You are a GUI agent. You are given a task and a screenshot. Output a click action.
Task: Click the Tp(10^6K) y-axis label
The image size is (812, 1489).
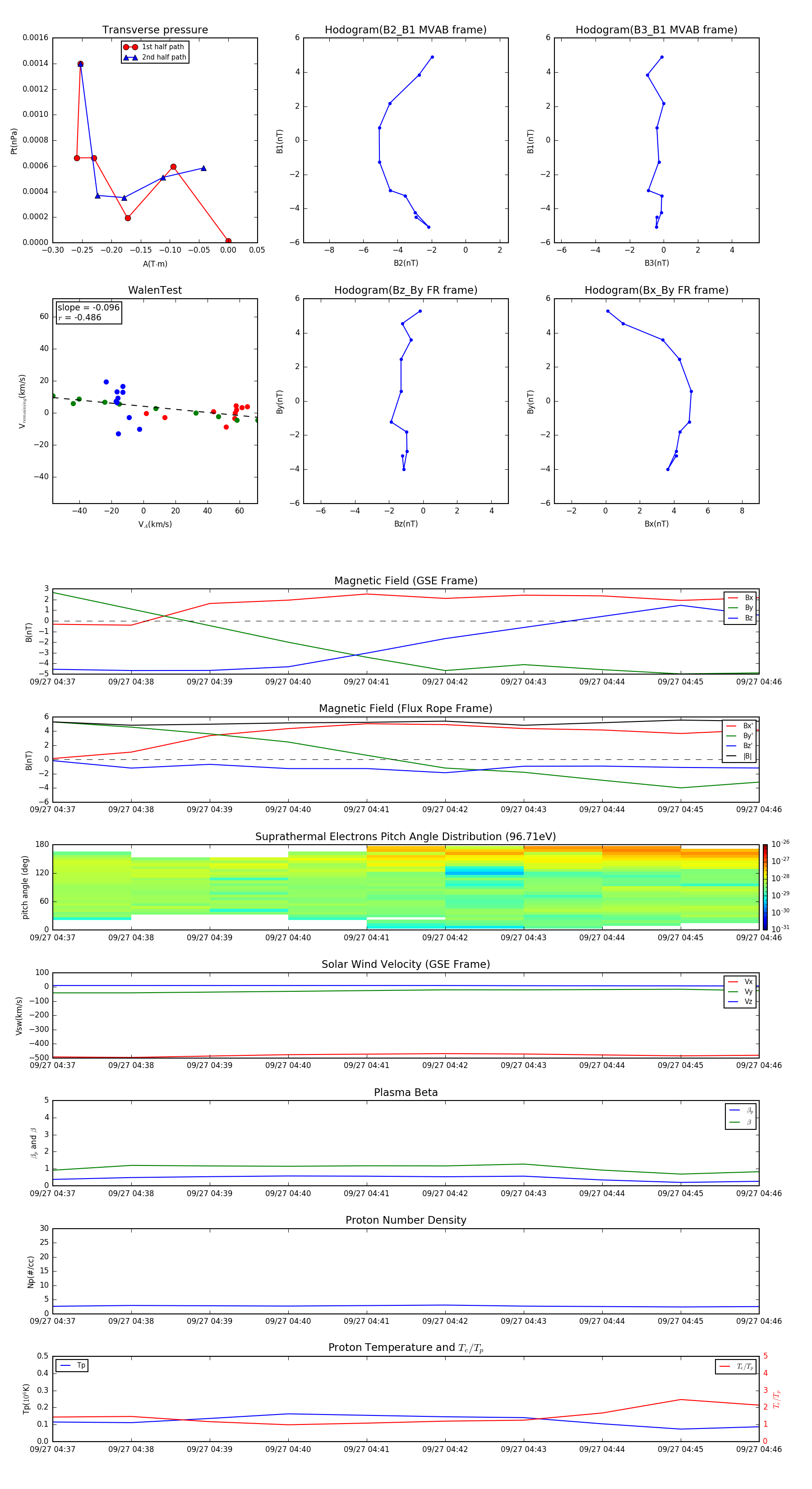(26, 1399)
